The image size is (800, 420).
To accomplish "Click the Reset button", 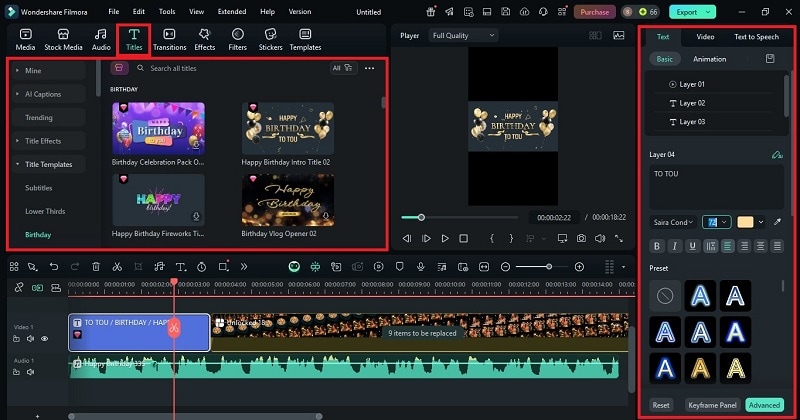I will pyautogui.click(x=661, y=405).
